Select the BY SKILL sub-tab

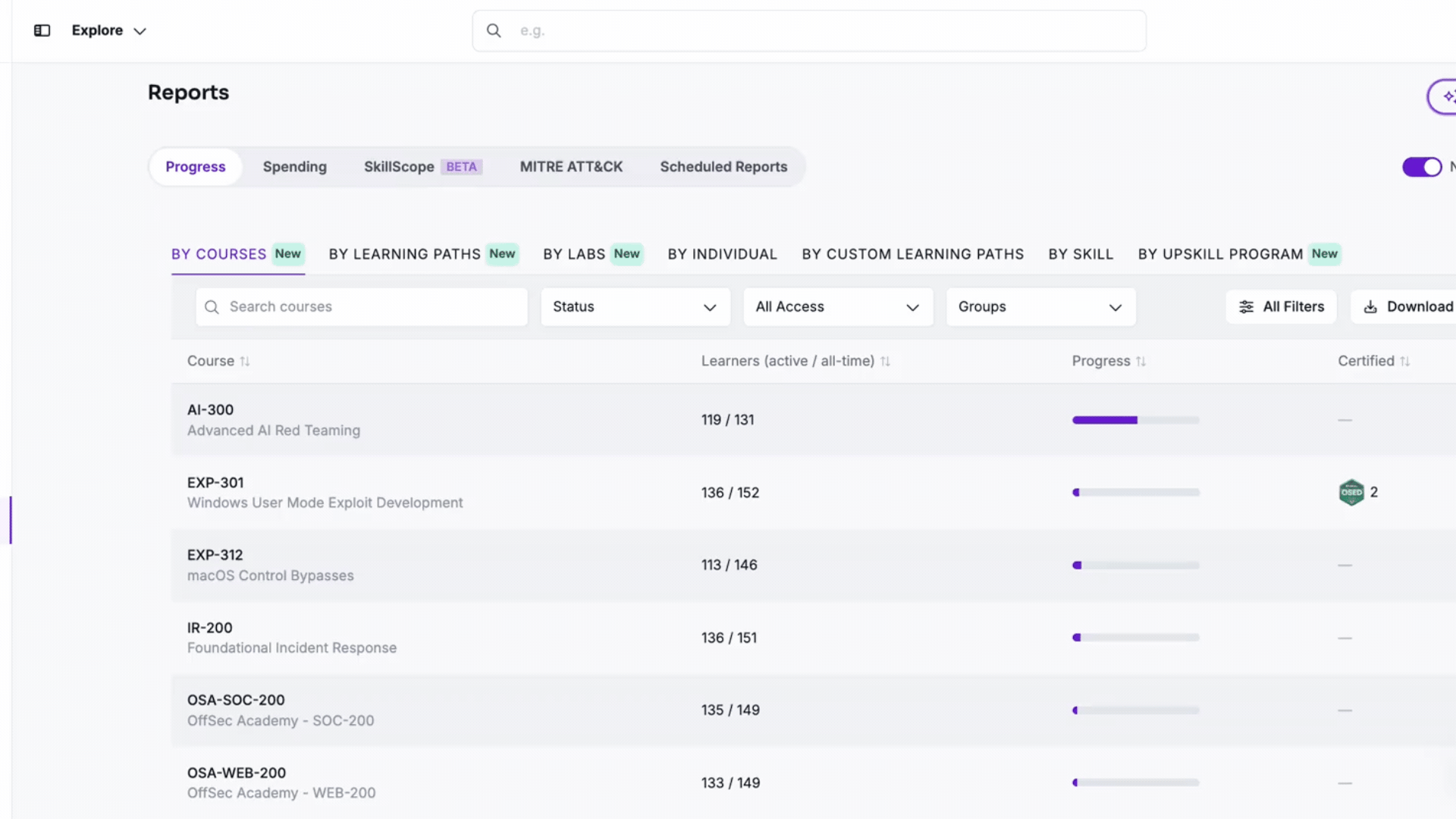[x=1081, y=254]
